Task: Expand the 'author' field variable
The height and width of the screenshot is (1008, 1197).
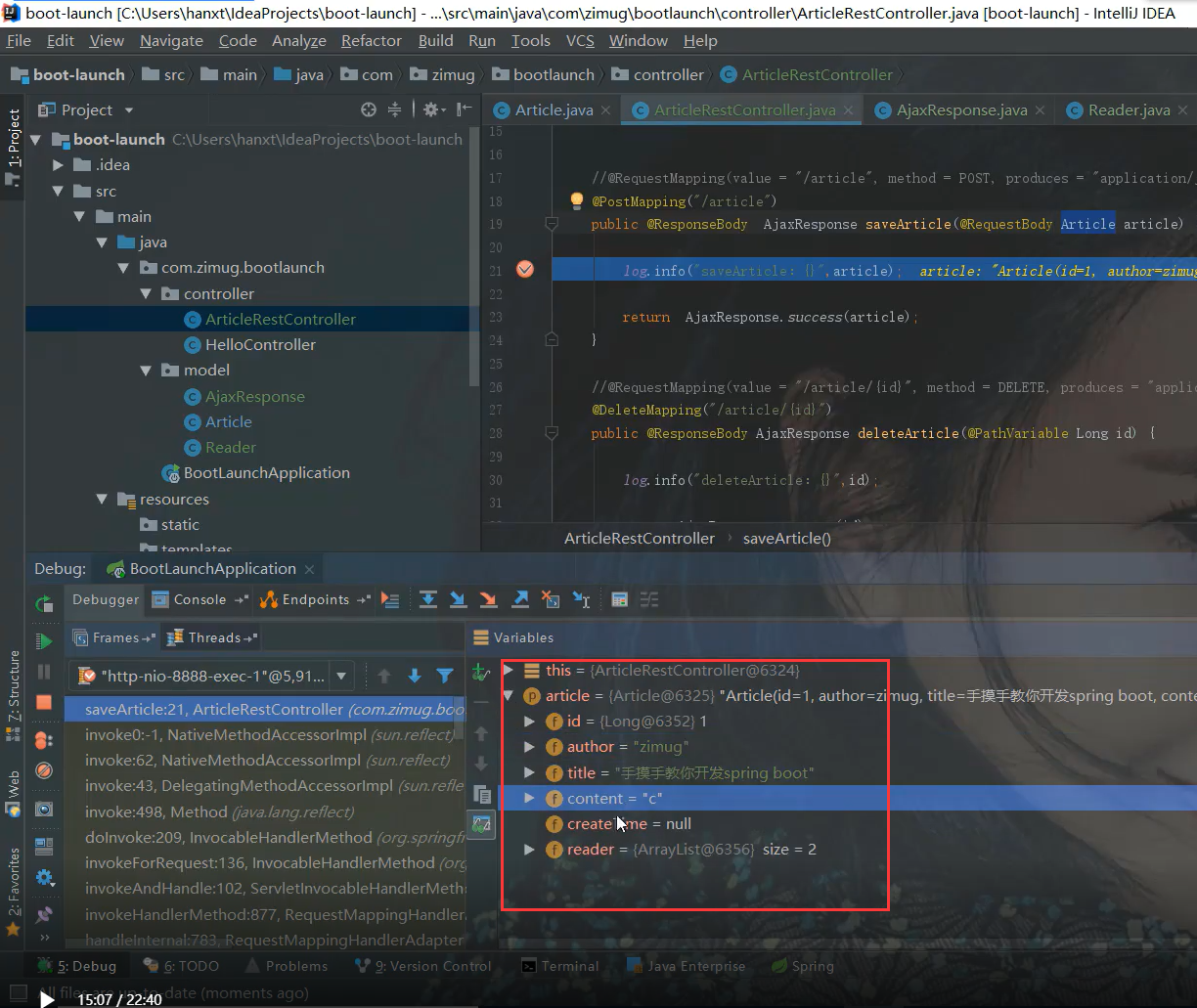Action: click(x=529, y=747)
